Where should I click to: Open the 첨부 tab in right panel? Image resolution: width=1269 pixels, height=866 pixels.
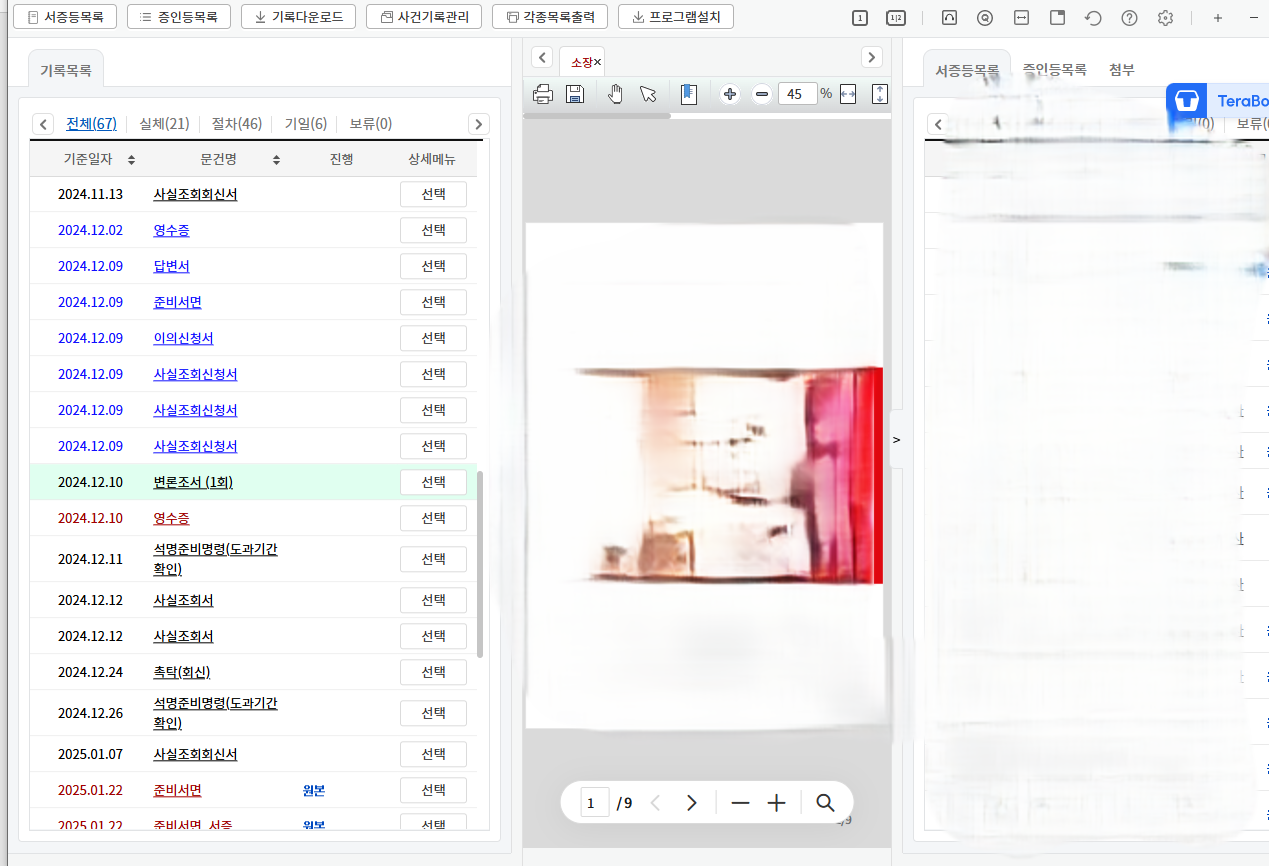point(1122,69)
